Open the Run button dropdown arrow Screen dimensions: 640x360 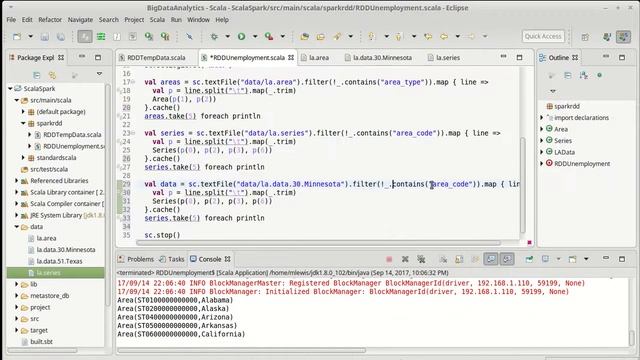pyautogui.click(x=255, y=36)
